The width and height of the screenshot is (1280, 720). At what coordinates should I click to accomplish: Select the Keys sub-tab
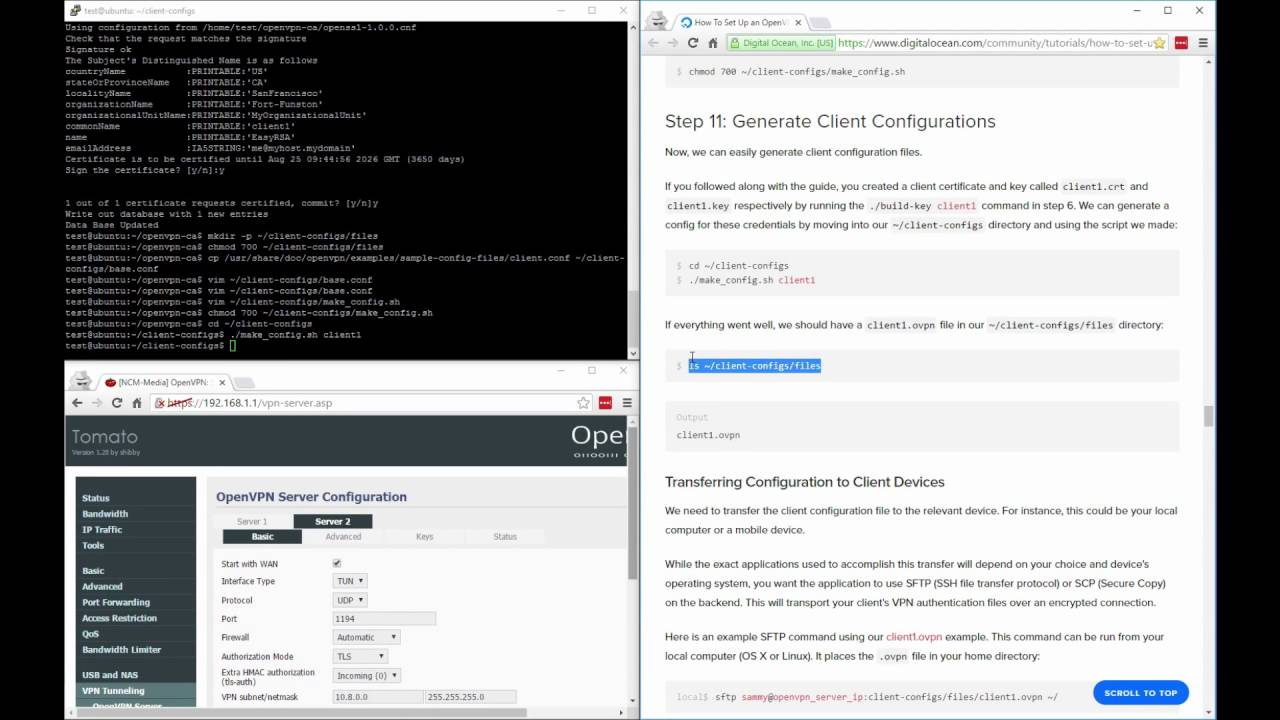pyautogui.click(x=424, y=537)
